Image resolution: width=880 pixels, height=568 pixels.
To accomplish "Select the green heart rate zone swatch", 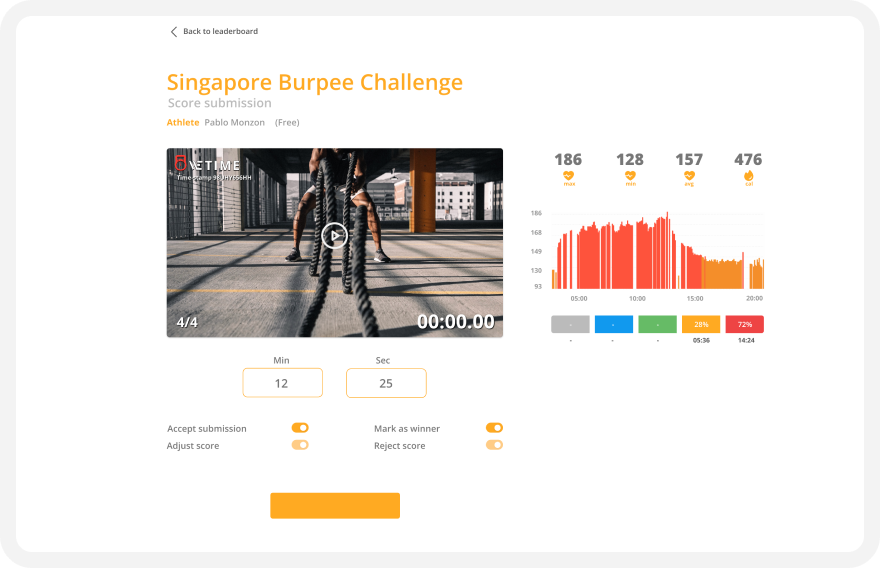I will [657, 324].
